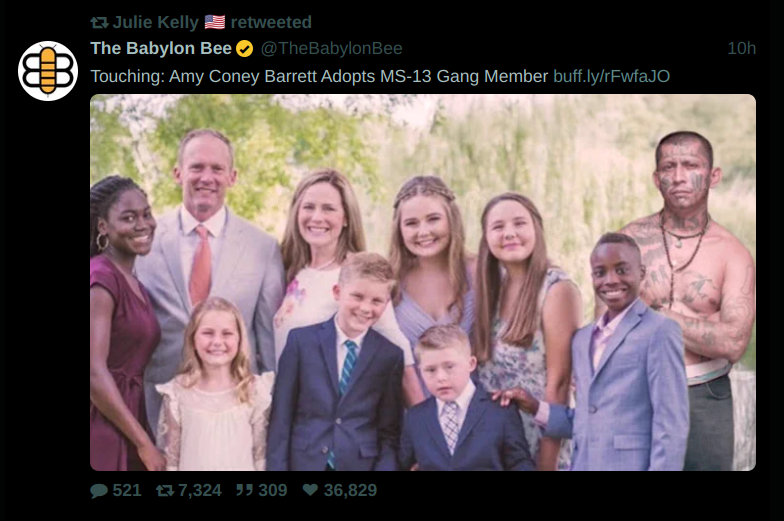Click the 36,829 likes count
Screen dimensions: 784x521
[x=349, y=490]
